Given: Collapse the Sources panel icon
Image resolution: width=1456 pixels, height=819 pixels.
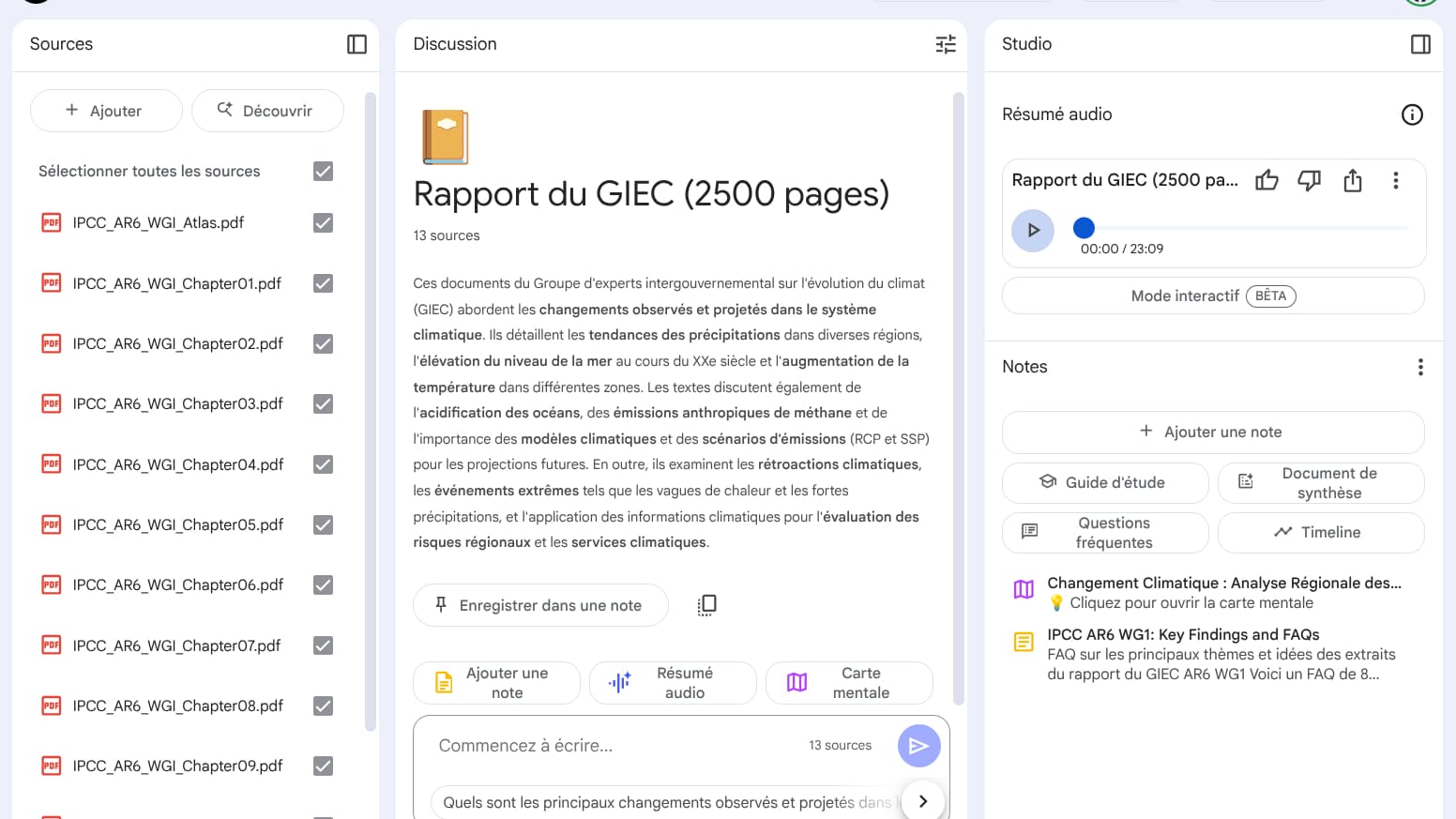Looking at the screenshot, I should 356,44.
